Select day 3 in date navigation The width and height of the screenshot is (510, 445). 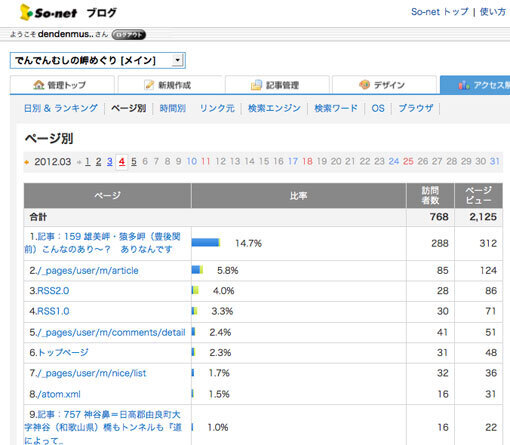[x=110, y=162]
